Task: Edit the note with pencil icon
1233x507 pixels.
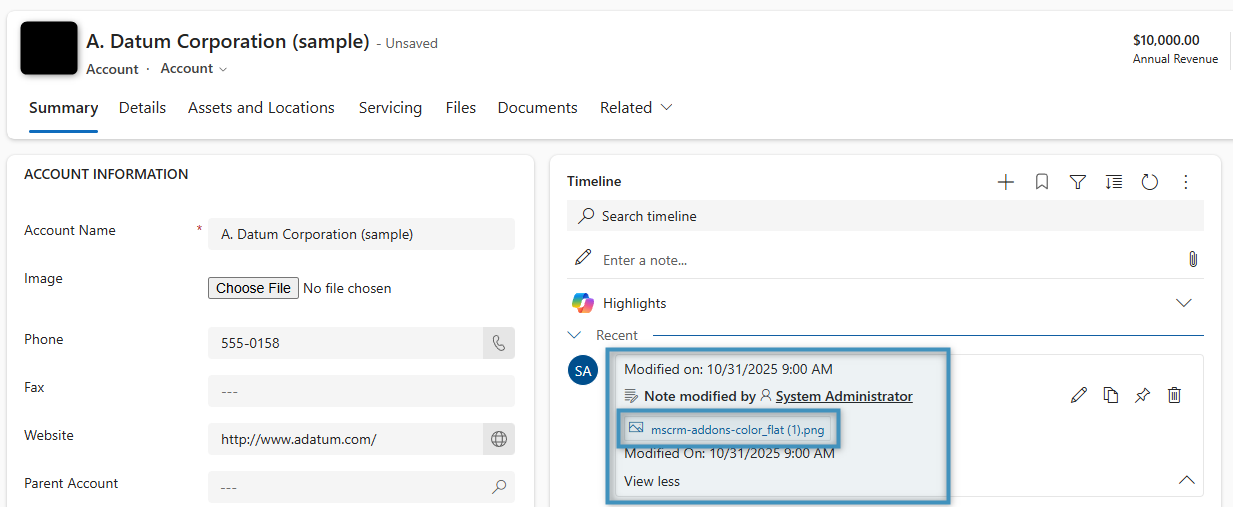Action: point(1078,395)
